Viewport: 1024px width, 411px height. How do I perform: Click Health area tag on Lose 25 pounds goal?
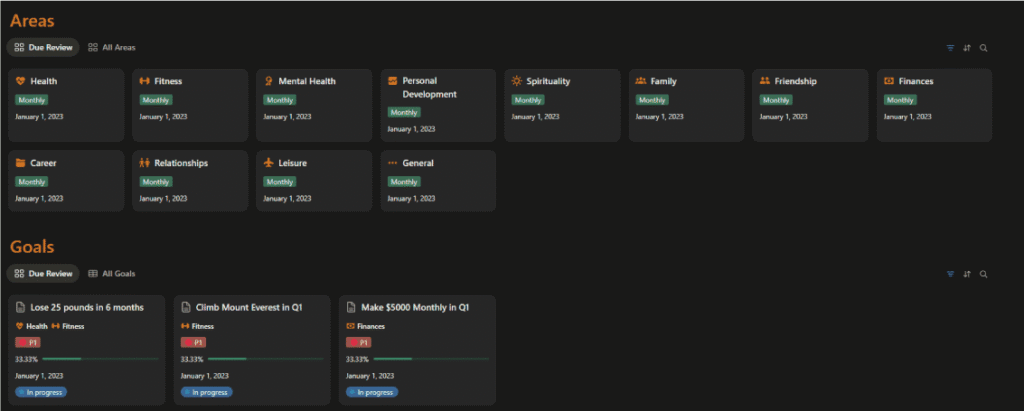pos(31,326)
